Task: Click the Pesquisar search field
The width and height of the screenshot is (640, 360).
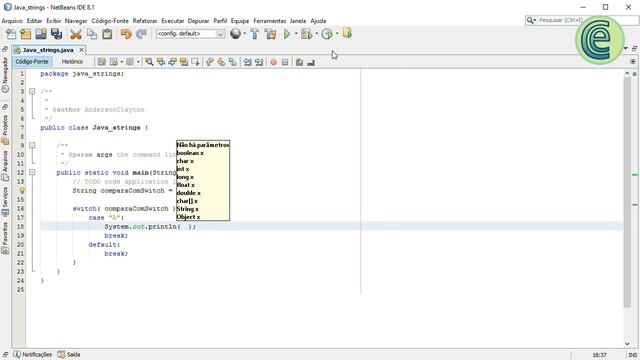Action: point(582,20)
